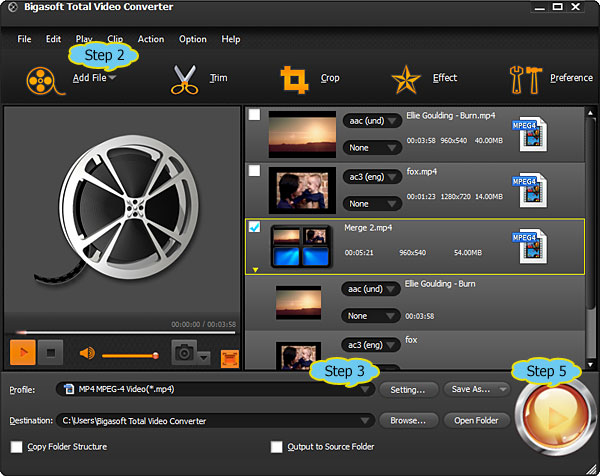The width and height of the screenshot is (600, 476).
Task: Open the Action menu
Action: click(x=151, y=39)
